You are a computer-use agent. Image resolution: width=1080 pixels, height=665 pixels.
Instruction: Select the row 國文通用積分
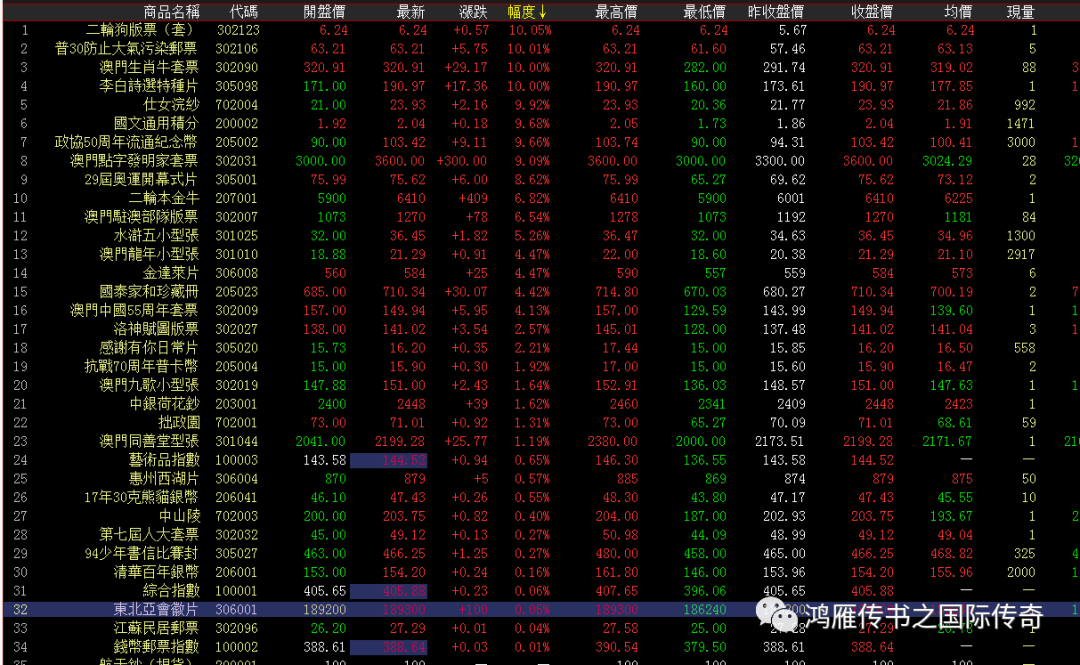(541, 123)
